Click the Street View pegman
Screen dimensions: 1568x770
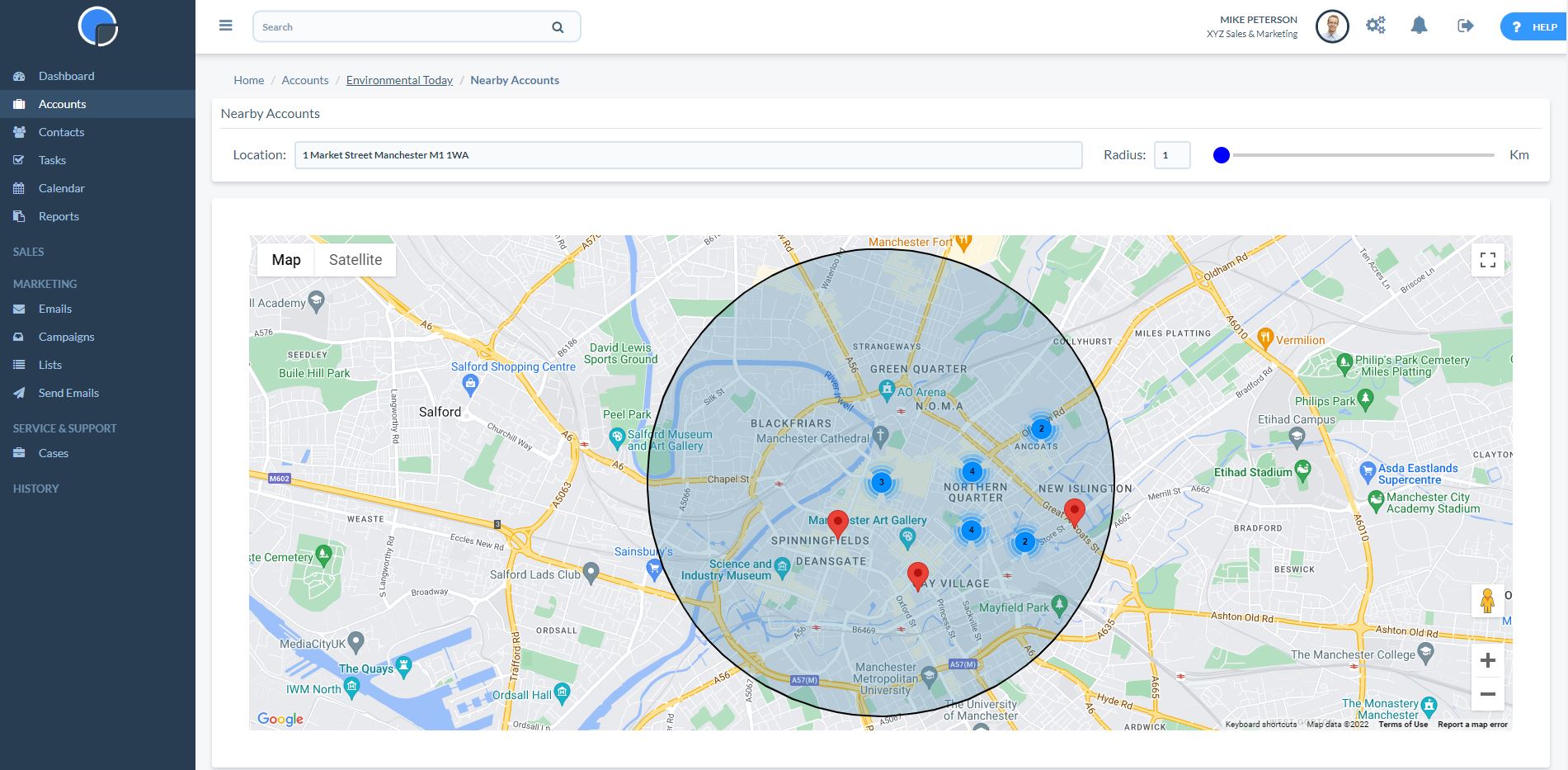1488,601
